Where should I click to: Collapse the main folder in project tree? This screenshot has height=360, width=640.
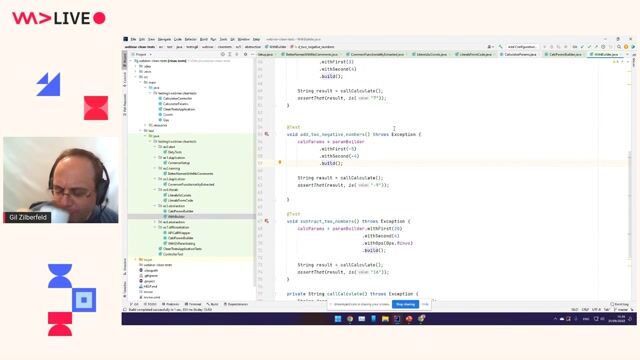(140, 82)
